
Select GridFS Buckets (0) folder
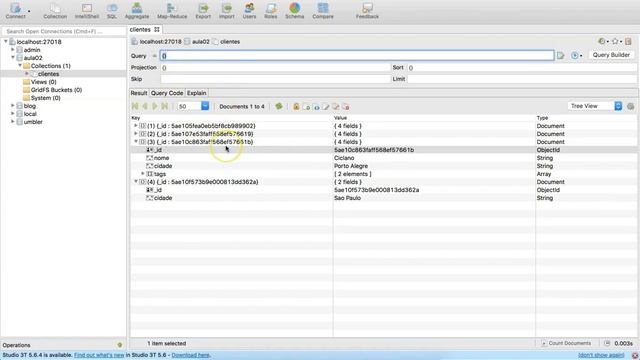[x=56, y=90]
